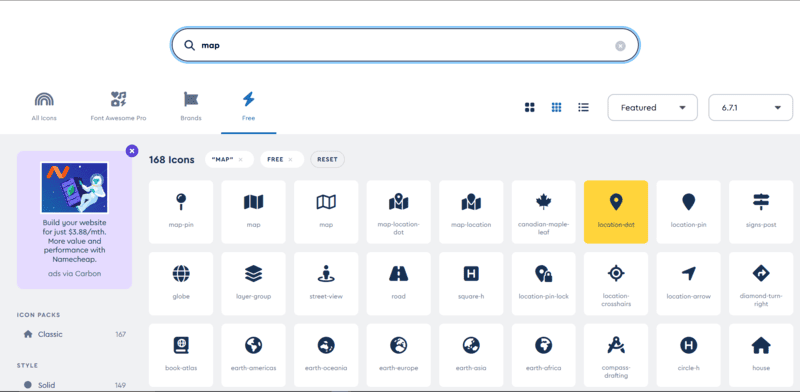Choose the circle-h icon
This screenshot has width=800, height=392.
point(688,355)
